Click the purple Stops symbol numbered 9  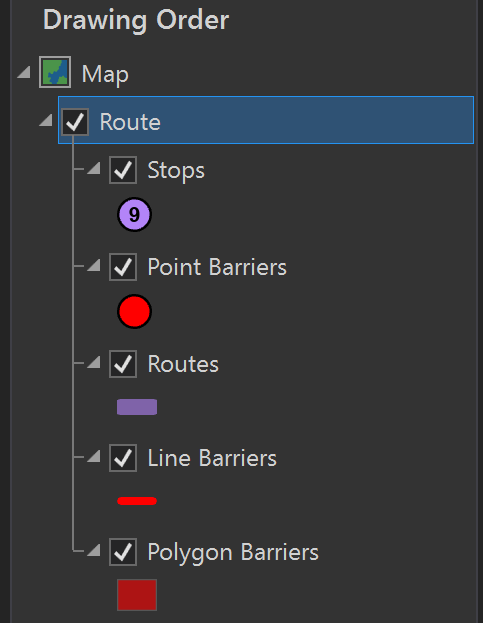134,215
